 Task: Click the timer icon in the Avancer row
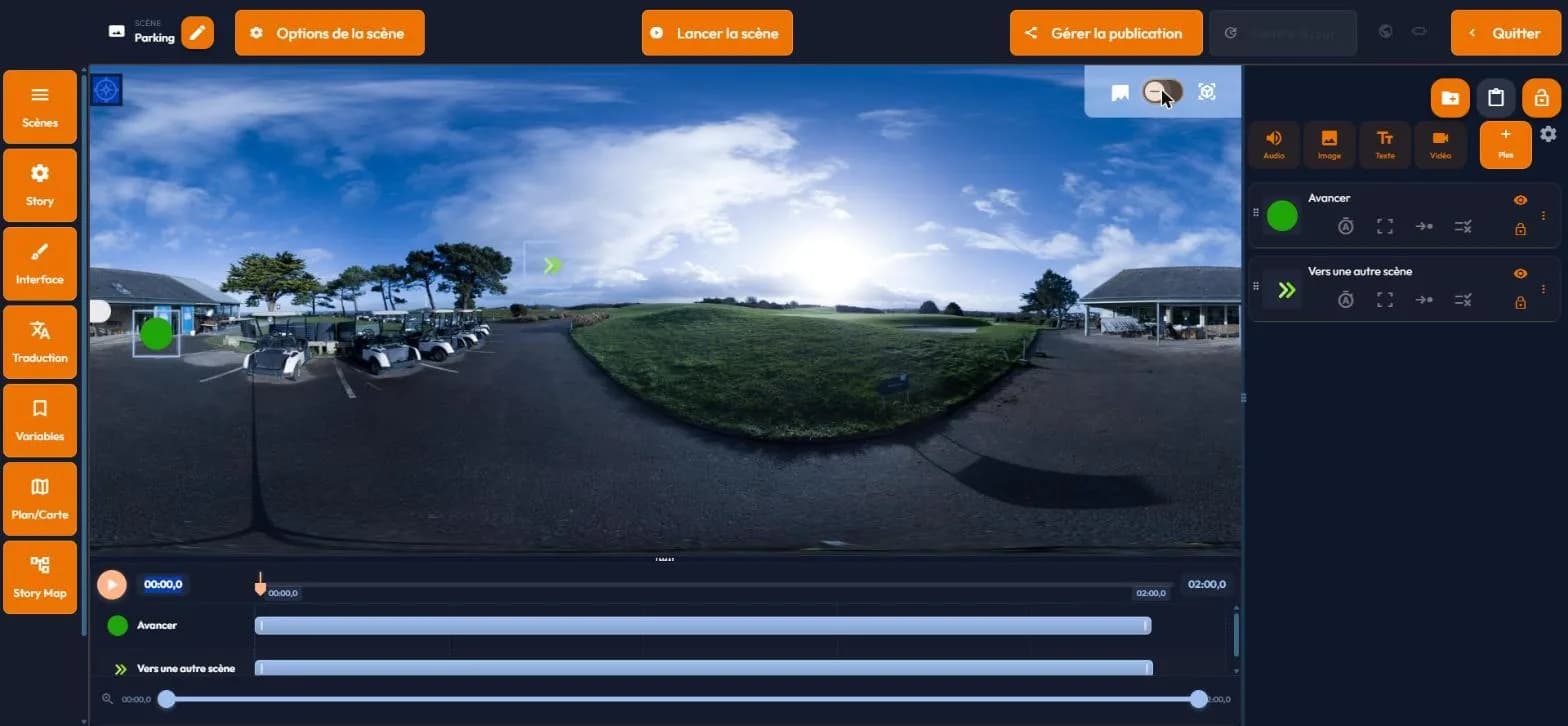[x=1346, y=226]
